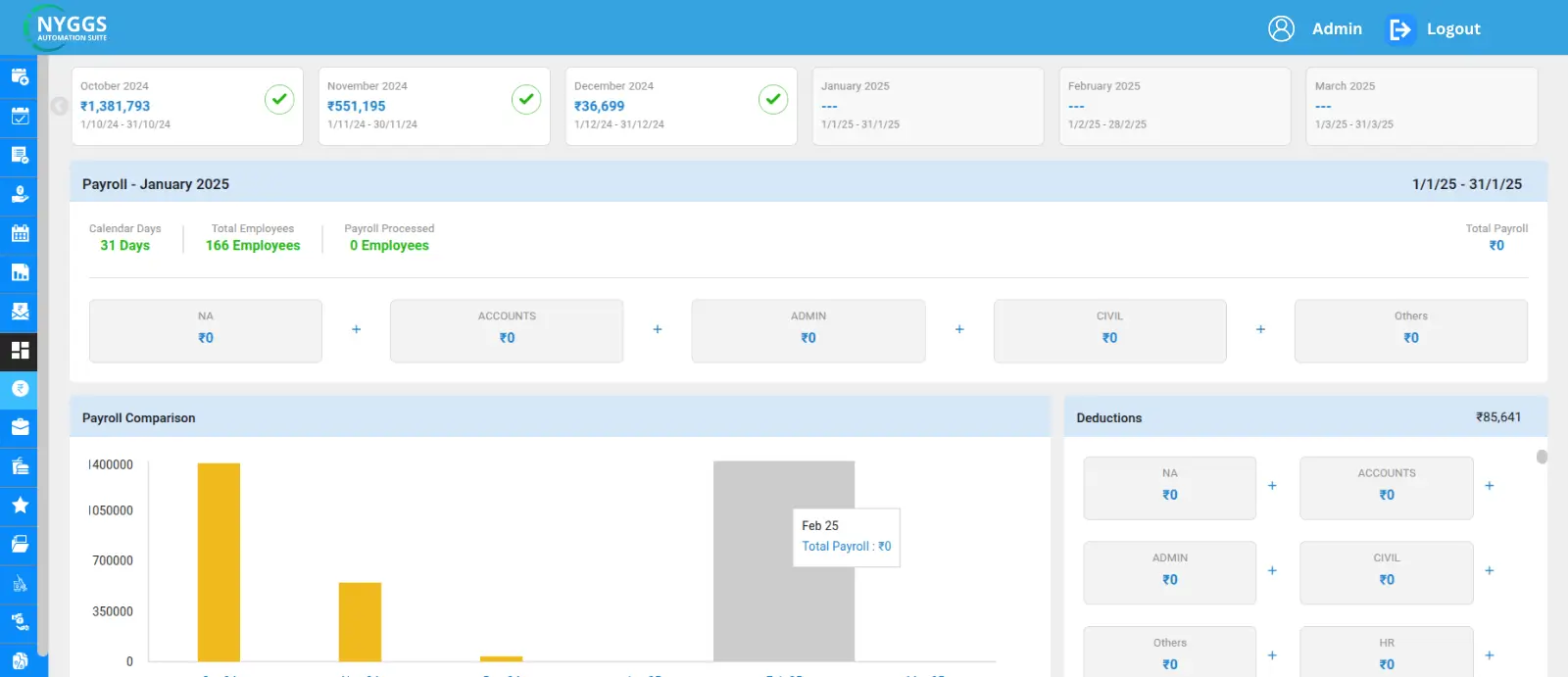Click the green checkmark on October 2024

coord(279,99)
